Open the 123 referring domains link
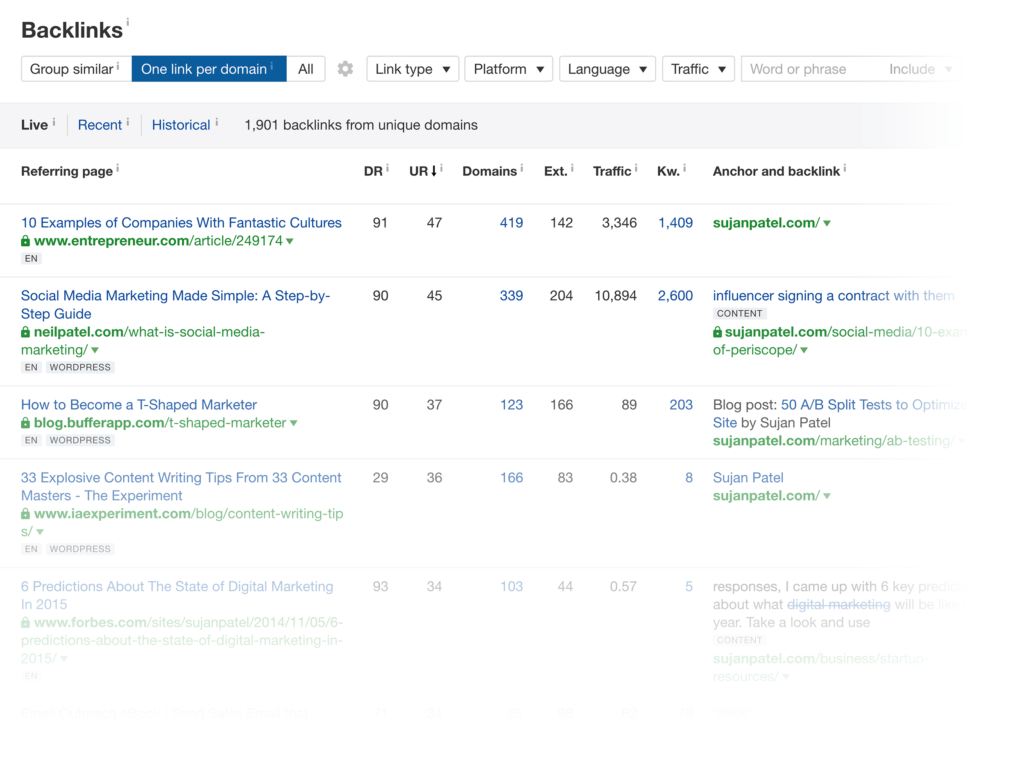 coord(511,404)
